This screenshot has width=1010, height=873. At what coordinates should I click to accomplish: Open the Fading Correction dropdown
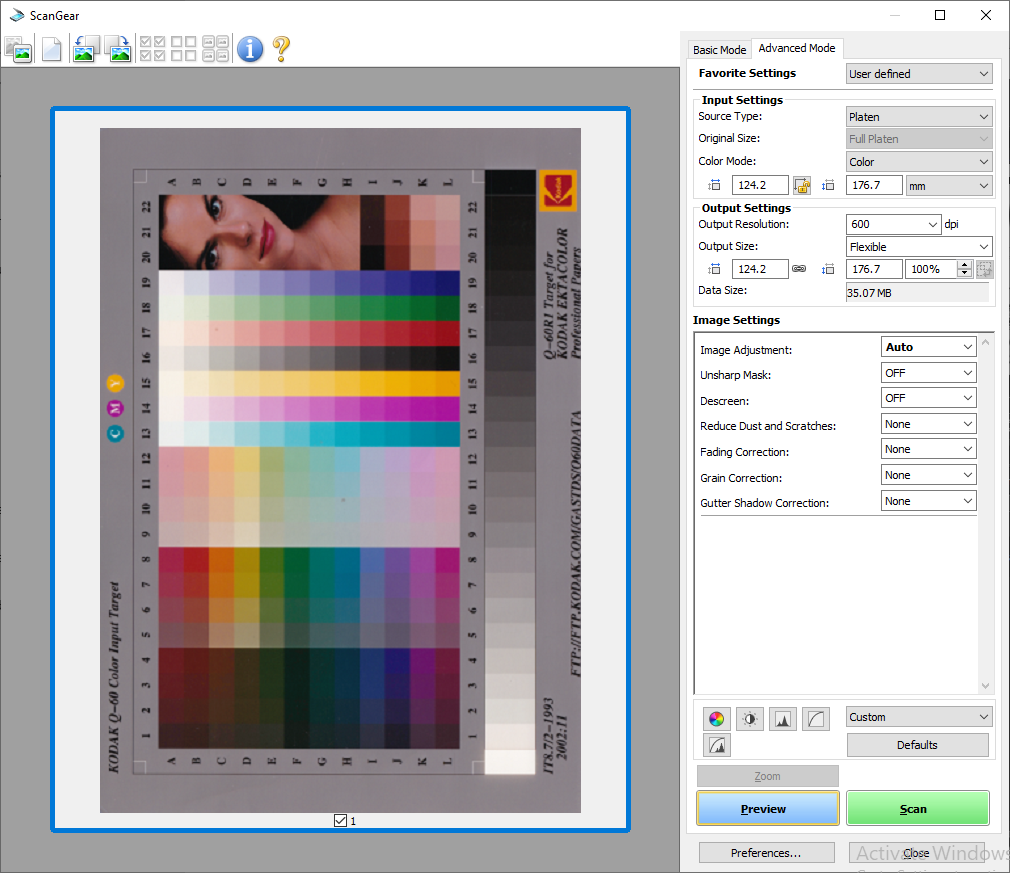(x=928, y=449)
